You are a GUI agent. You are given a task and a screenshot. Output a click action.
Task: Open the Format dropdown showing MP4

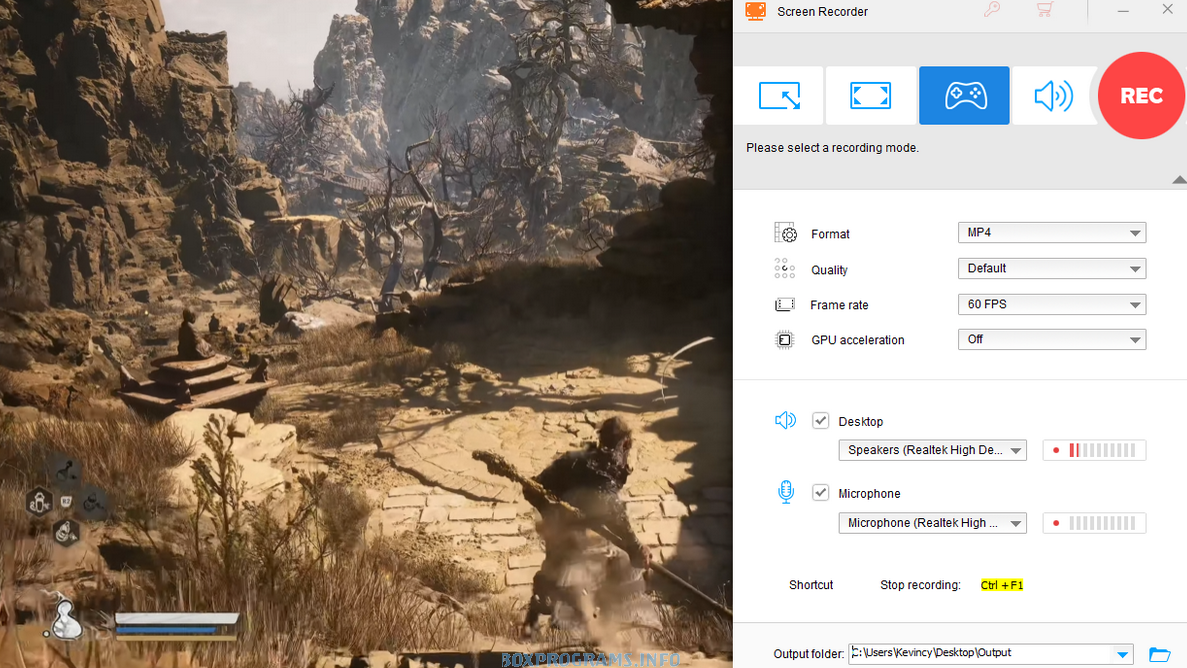click(1051, 233)
